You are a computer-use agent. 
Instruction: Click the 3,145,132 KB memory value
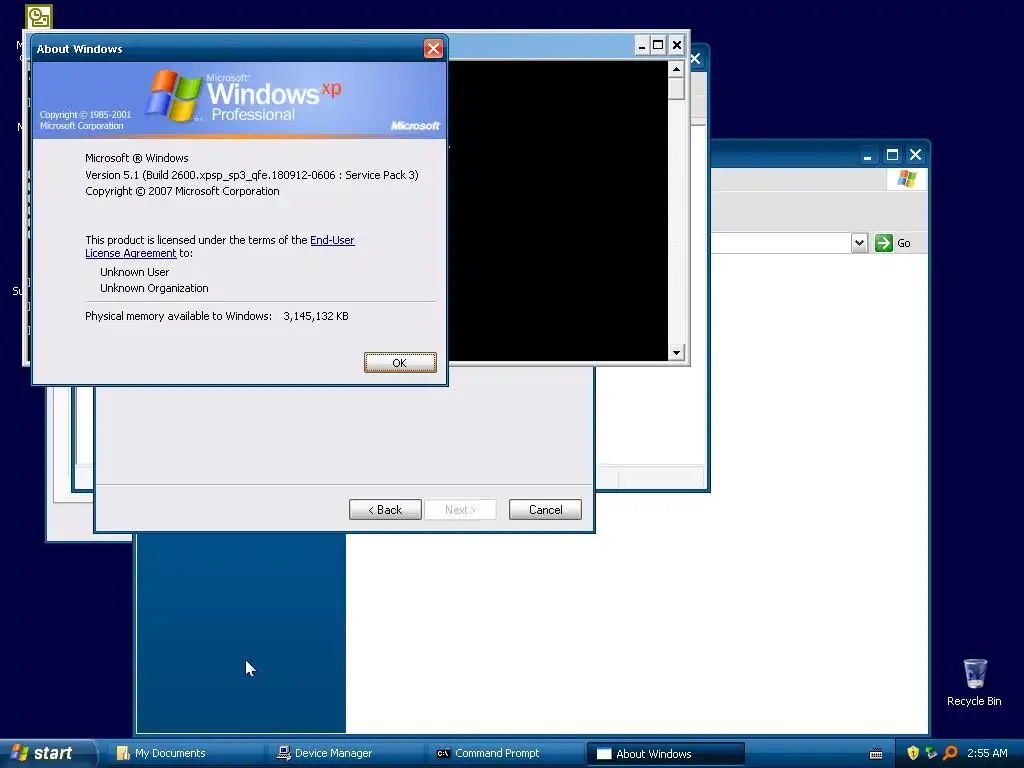coord(316,316)
